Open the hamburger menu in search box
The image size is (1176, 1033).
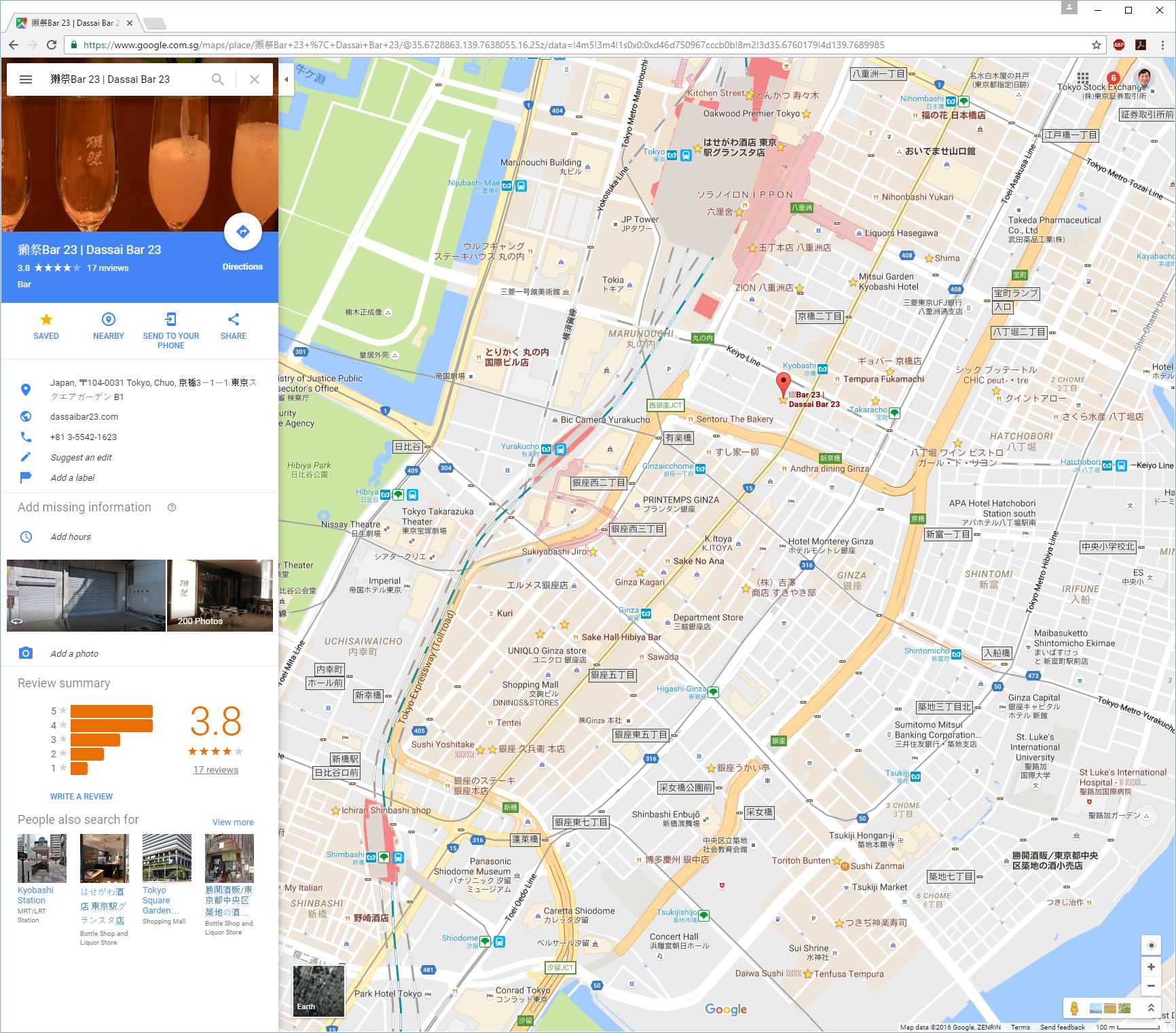[26, 79]
